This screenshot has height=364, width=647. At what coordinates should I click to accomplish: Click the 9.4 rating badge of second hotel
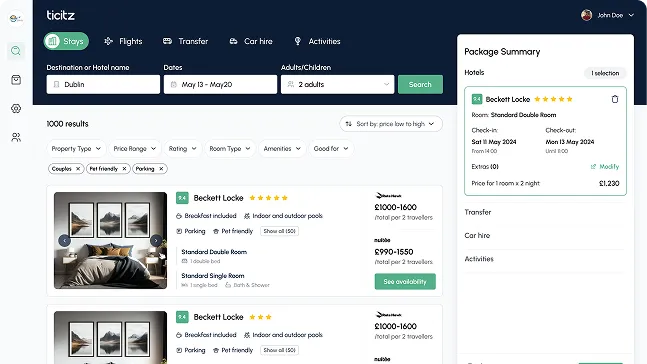tap(182, 317)
